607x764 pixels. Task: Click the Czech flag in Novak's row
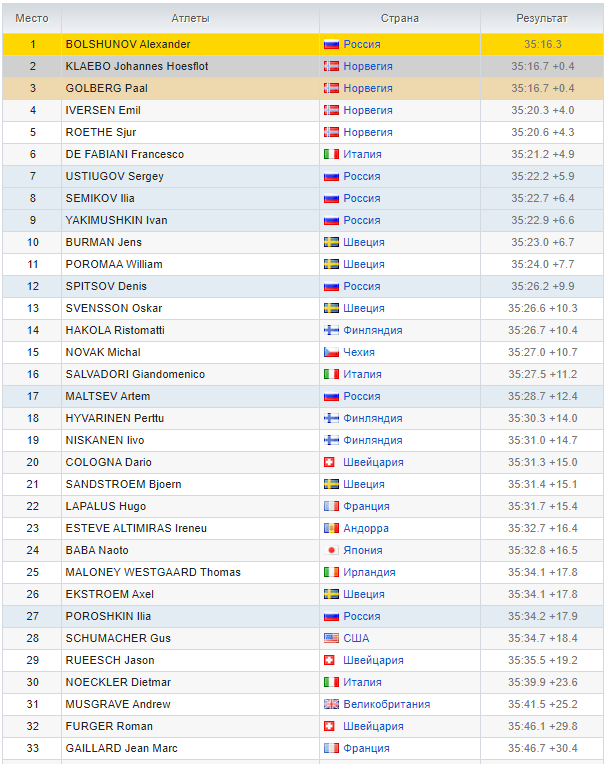pos(331,352)
